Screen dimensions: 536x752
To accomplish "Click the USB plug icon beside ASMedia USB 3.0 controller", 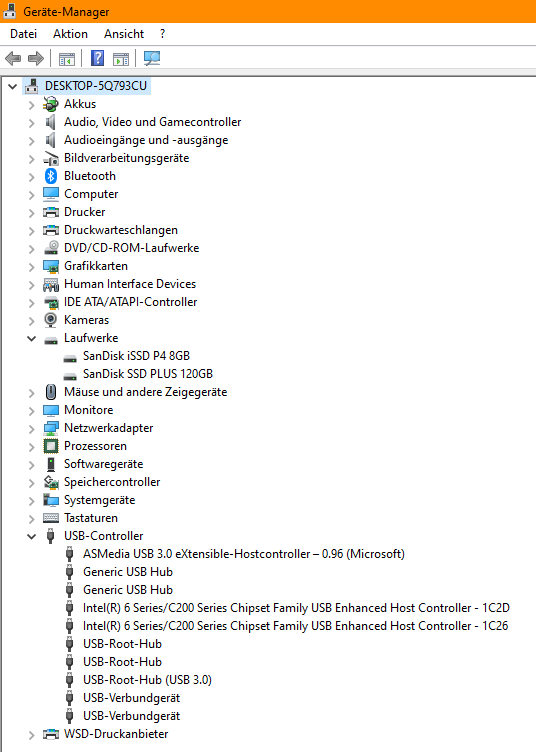I will 70,554.
